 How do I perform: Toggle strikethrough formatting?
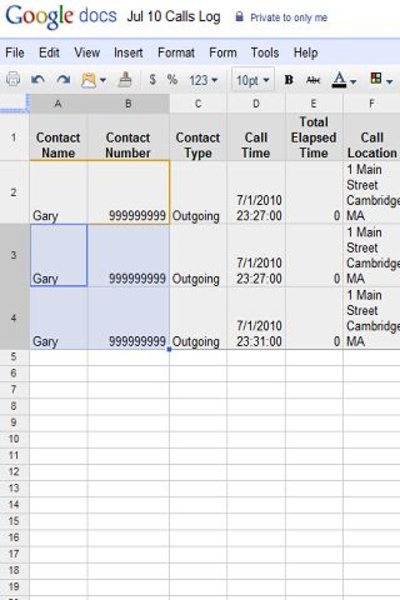(313, 80)
